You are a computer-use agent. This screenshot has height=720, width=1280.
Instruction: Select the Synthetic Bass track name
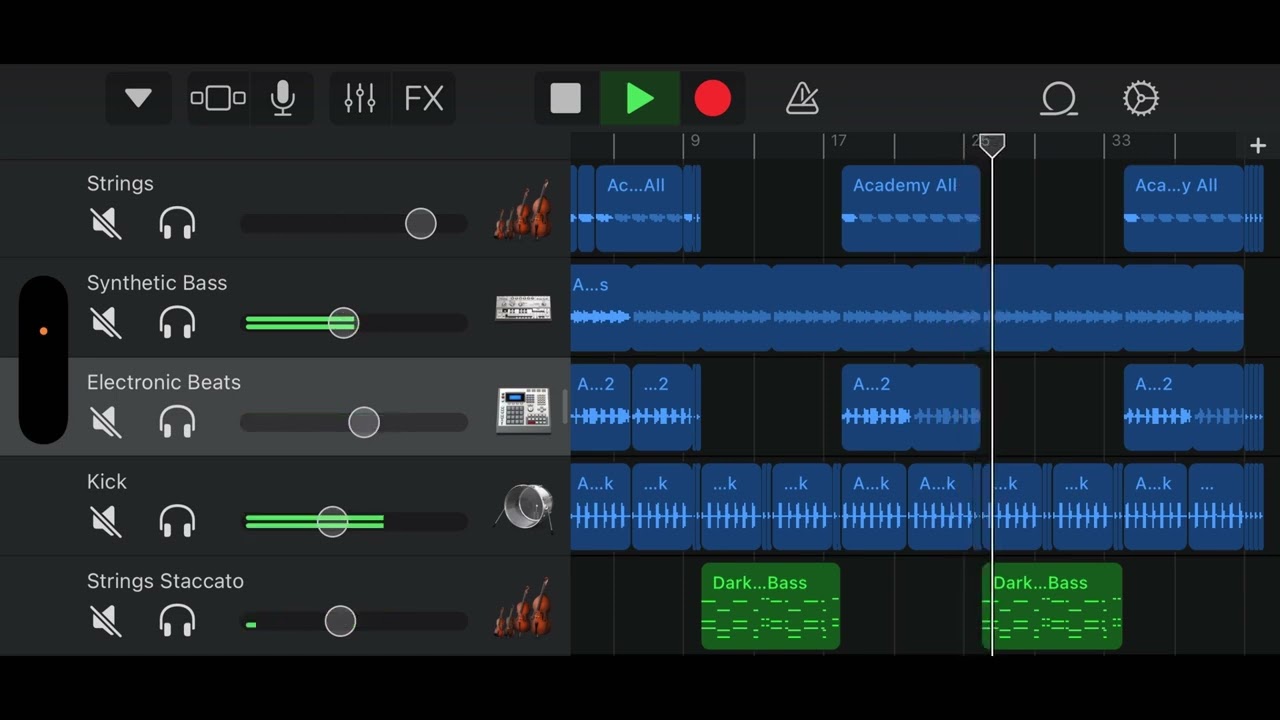point(157,283)
